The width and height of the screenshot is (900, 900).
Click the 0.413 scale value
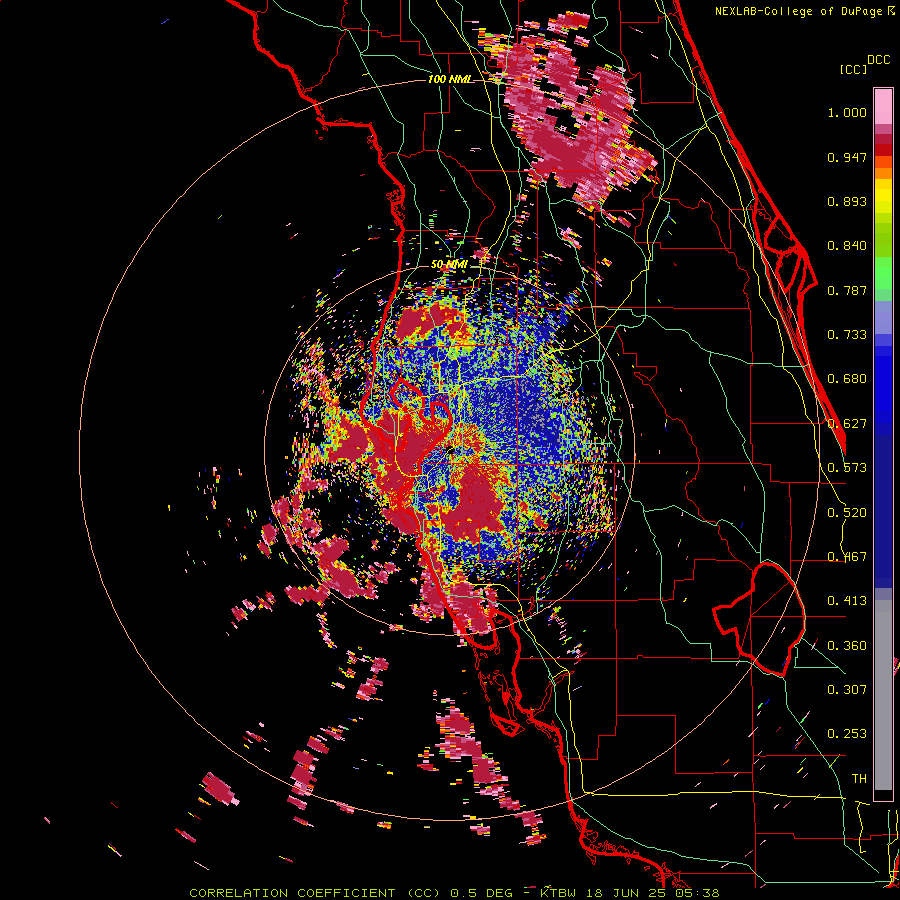pyautogui.click(x=847, y=601)
